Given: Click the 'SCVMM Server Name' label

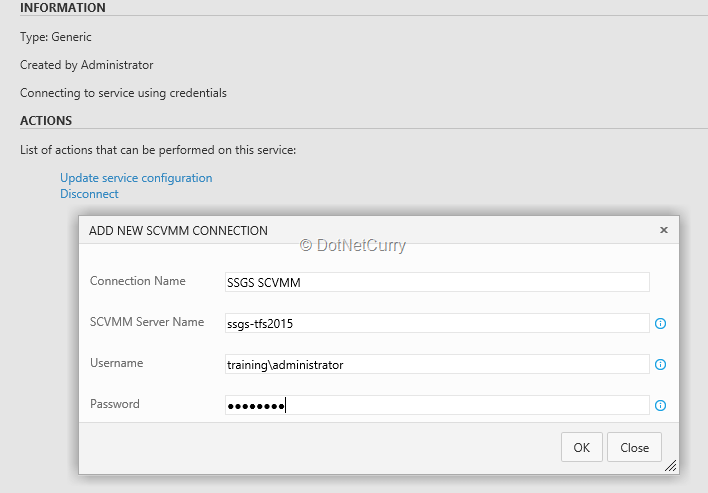Looking at the screenshot, I should pos(147,322).
